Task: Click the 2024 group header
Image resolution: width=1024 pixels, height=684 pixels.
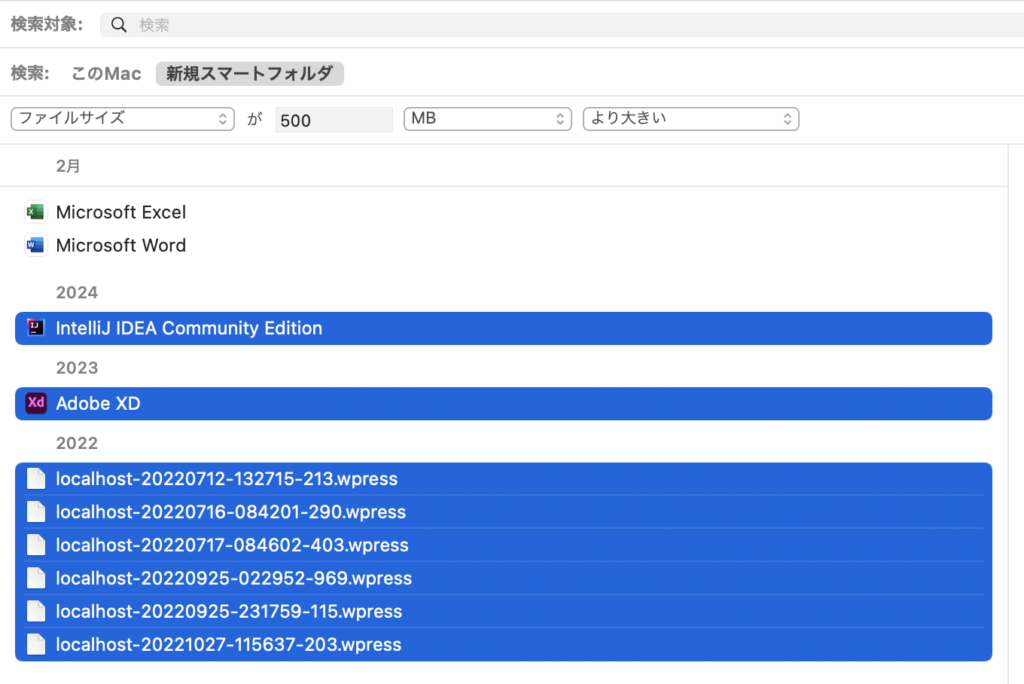Action: click(77, 292)
